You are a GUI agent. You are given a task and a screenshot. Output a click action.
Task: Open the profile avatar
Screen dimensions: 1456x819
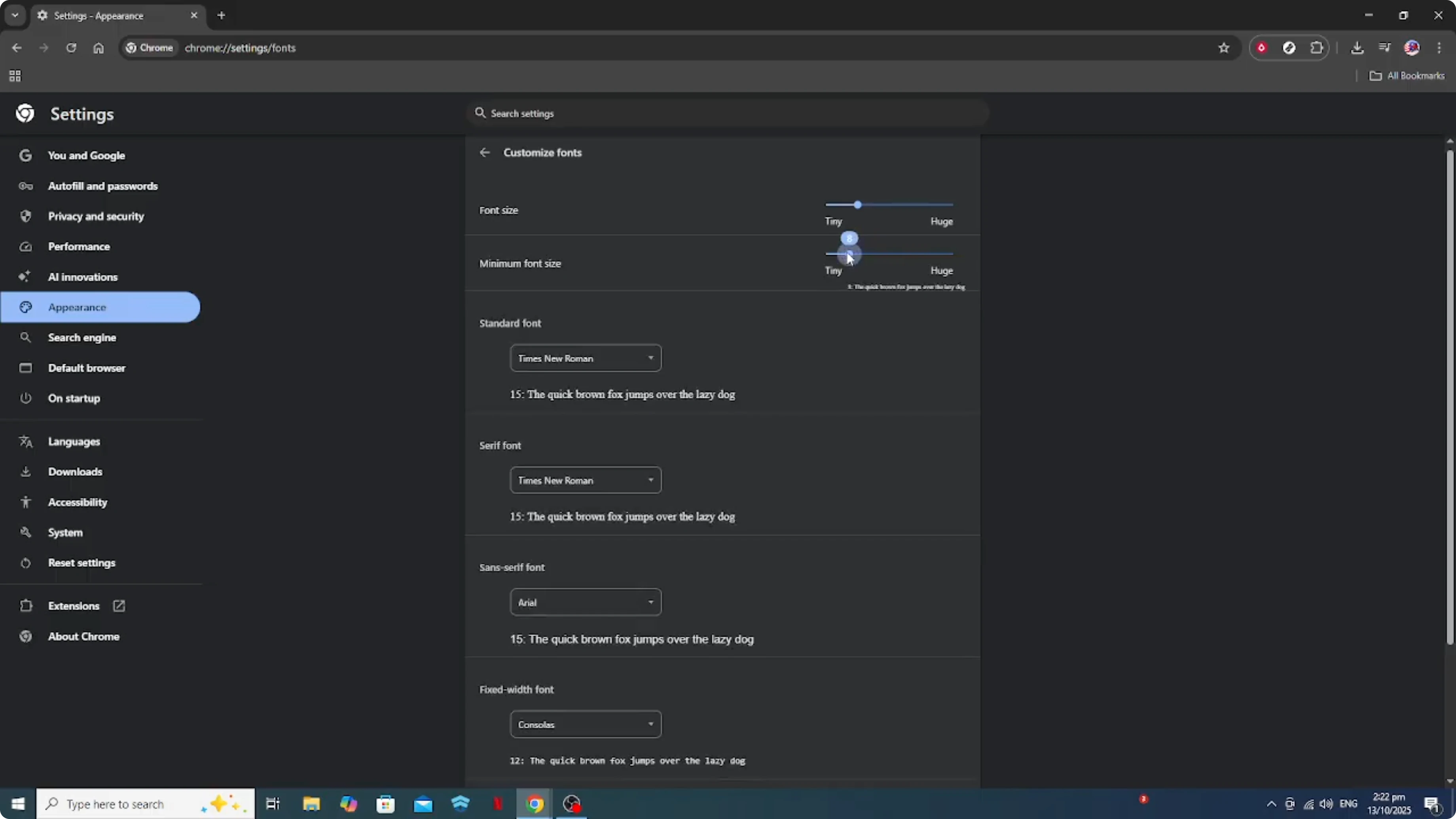1411,48
